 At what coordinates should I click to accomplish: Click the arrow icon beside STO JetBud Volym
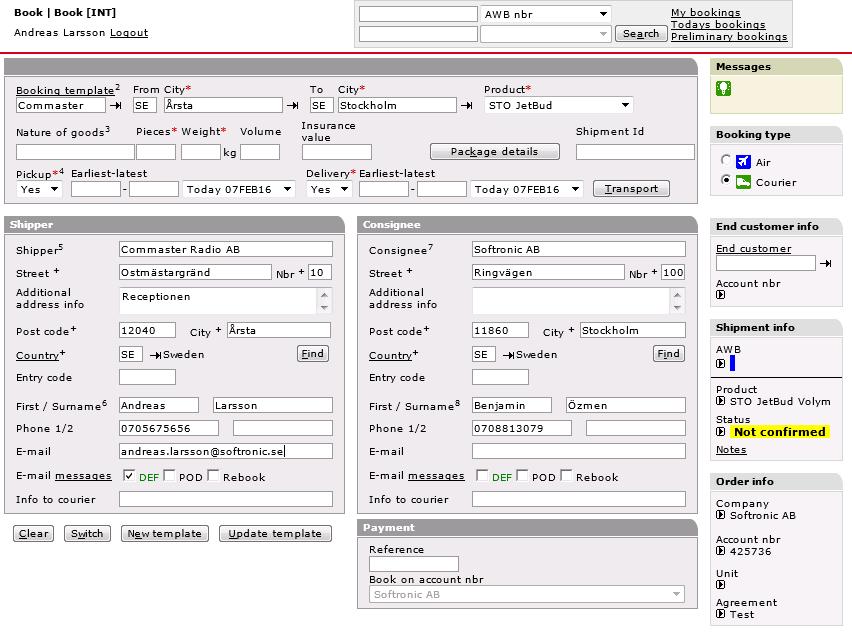click(721, 401)
